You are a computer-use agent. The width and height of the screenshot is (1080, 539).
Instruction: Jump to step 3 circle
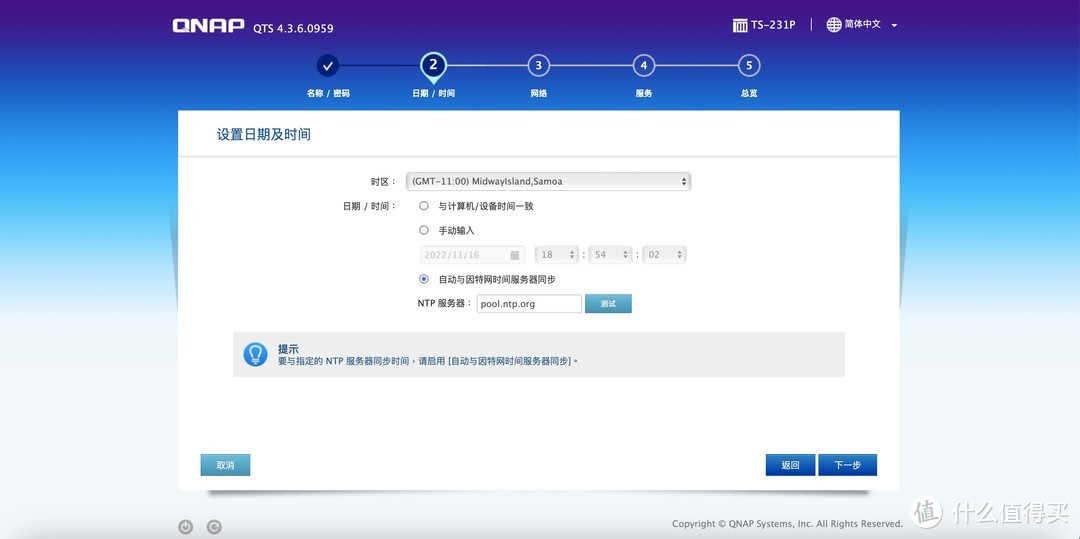[x=539, y=66]
